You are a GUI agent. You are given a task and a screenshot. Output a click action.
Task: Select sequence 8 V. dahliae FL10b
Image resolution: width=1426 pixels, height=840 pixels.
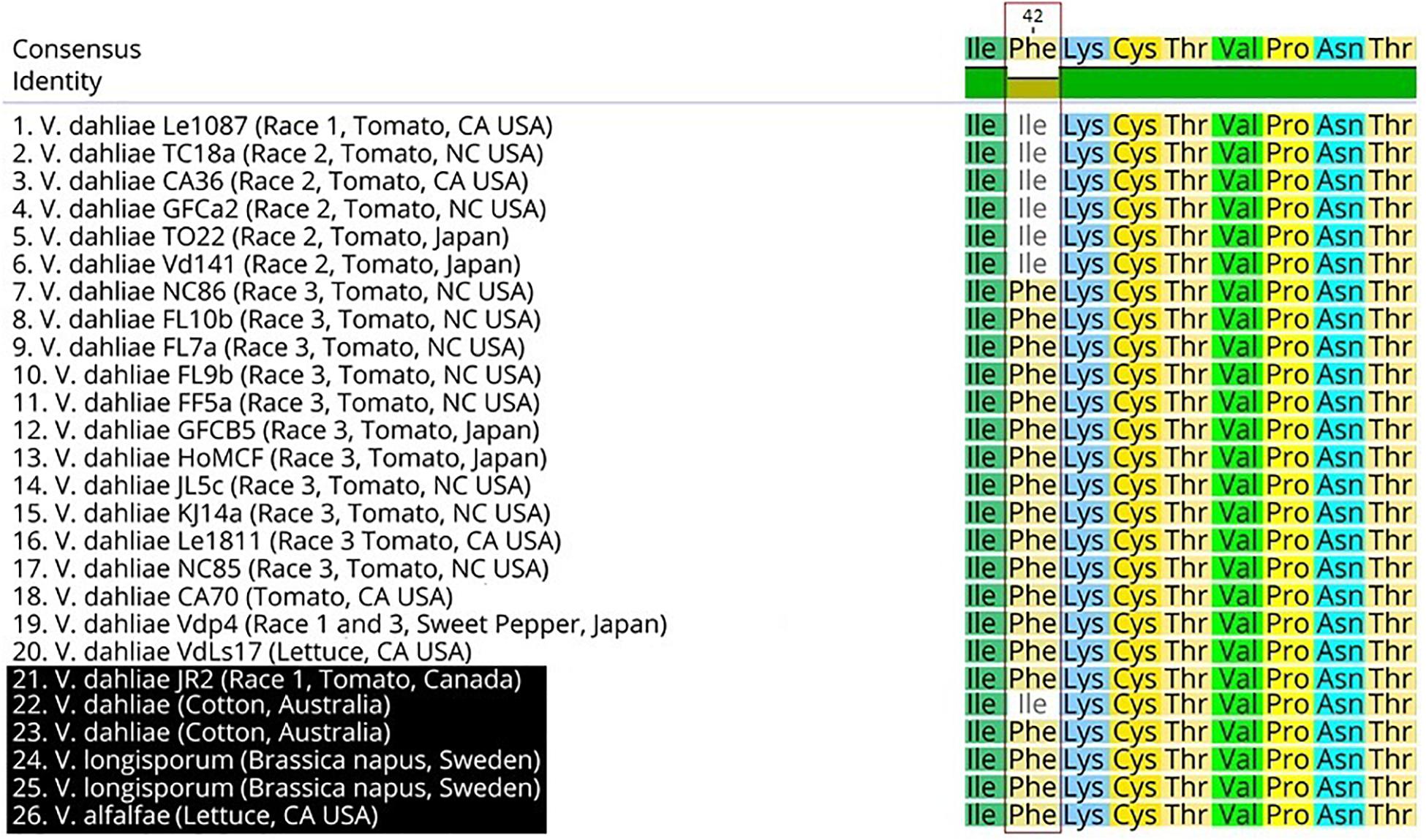point(276,319)
